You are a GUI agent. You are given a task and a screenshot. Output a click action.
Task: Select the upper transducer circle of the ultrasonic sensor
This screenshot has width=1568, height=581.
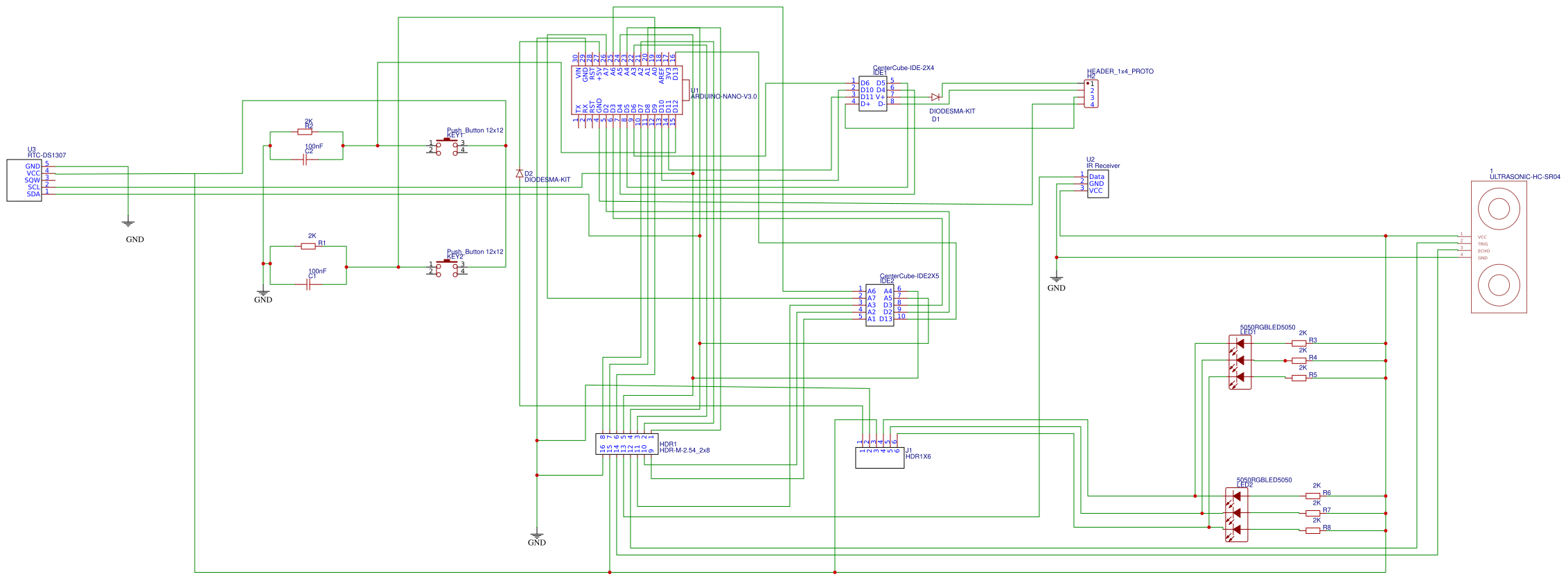click(x=1499, y=209)
